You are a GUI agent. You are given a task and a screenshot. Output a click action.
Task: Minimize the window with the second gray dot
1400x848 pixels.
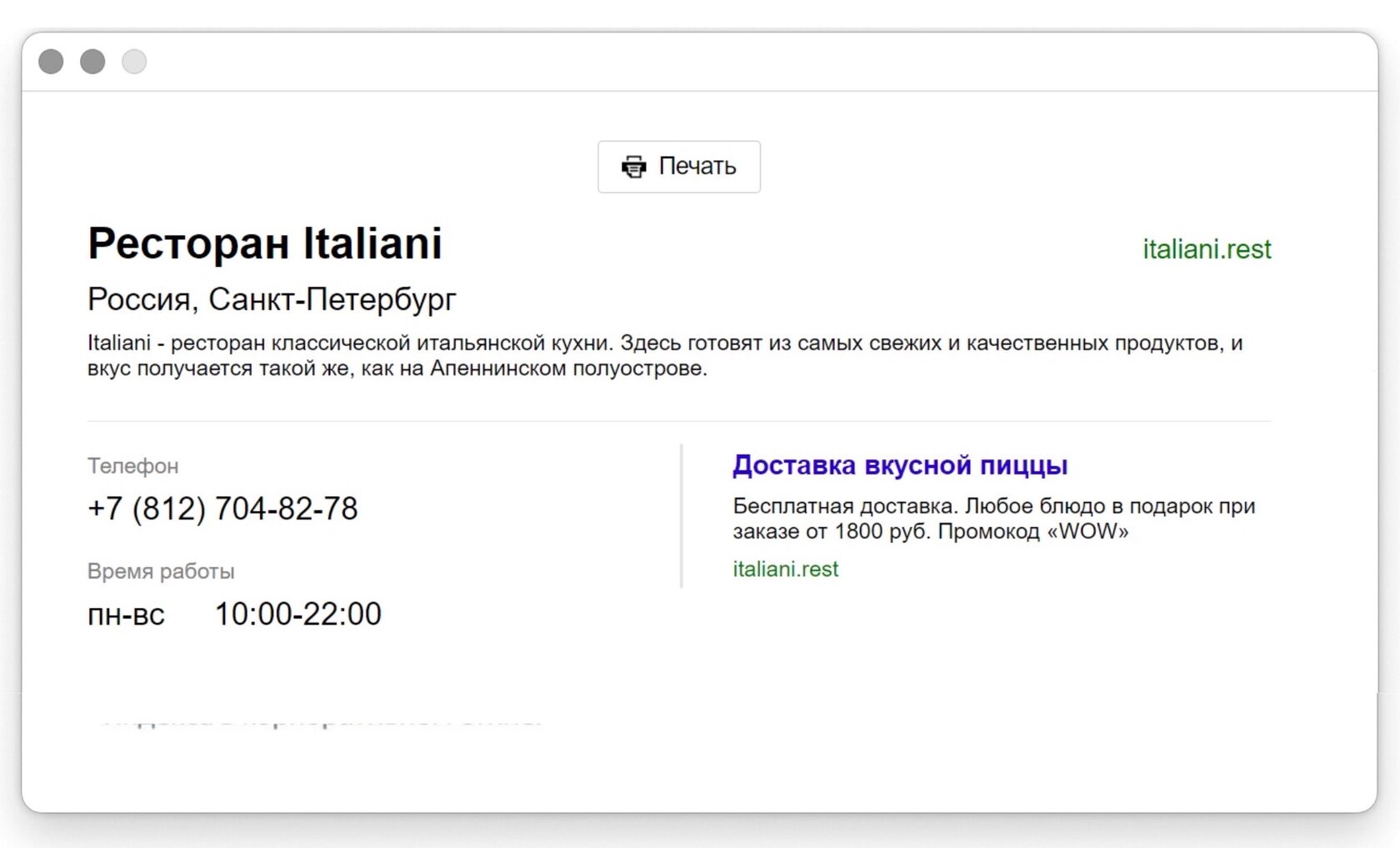click(92, 62)
